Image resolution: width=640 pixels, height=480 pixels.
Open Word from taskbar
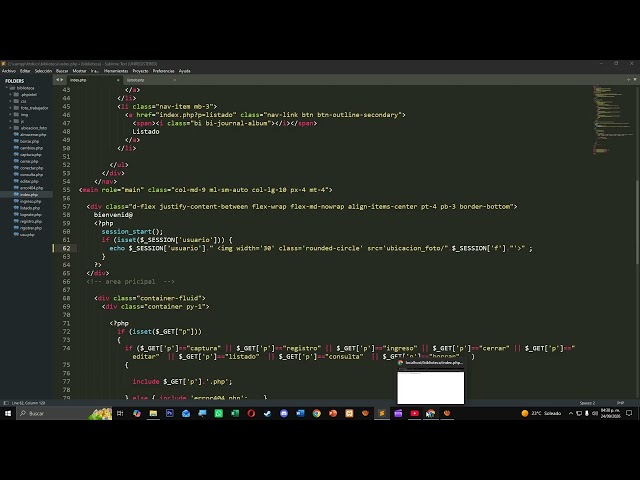point(300,413)
